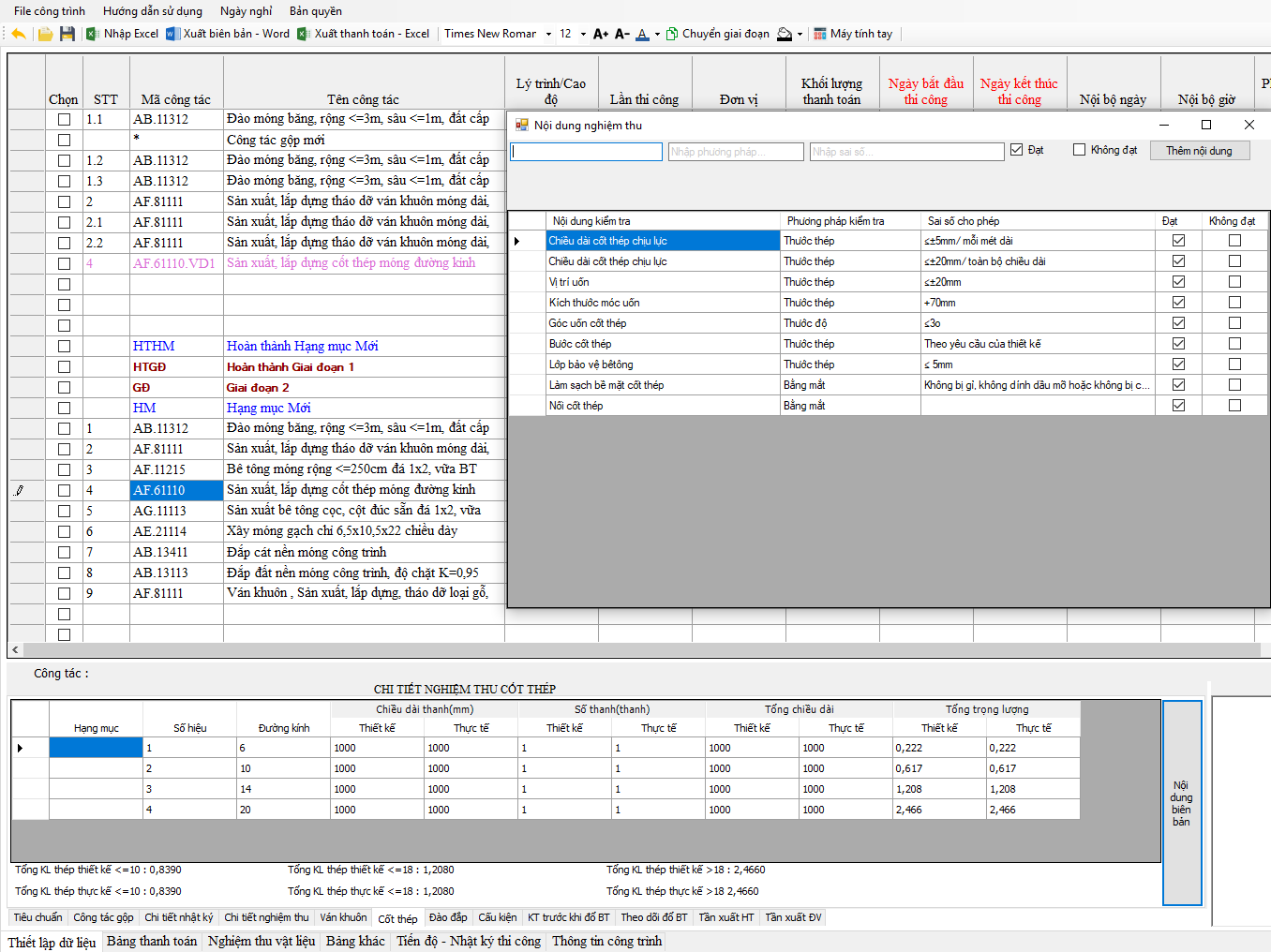Apply fill color bucket icon

[x=785, y=34]
